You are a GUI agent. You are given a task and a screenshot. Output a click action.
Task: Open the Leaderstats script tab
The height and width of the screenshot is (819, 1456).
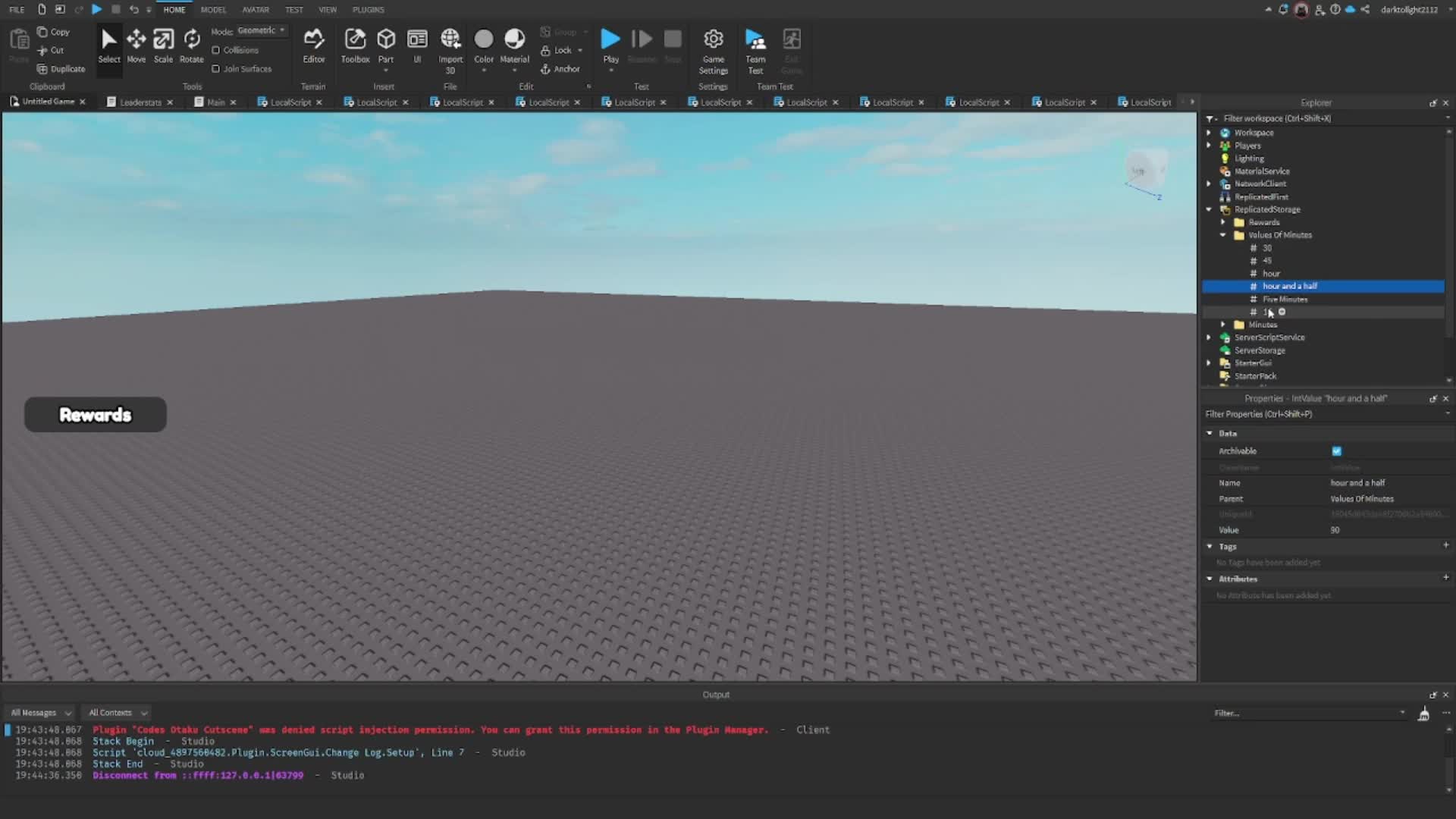tap(140, 102)
